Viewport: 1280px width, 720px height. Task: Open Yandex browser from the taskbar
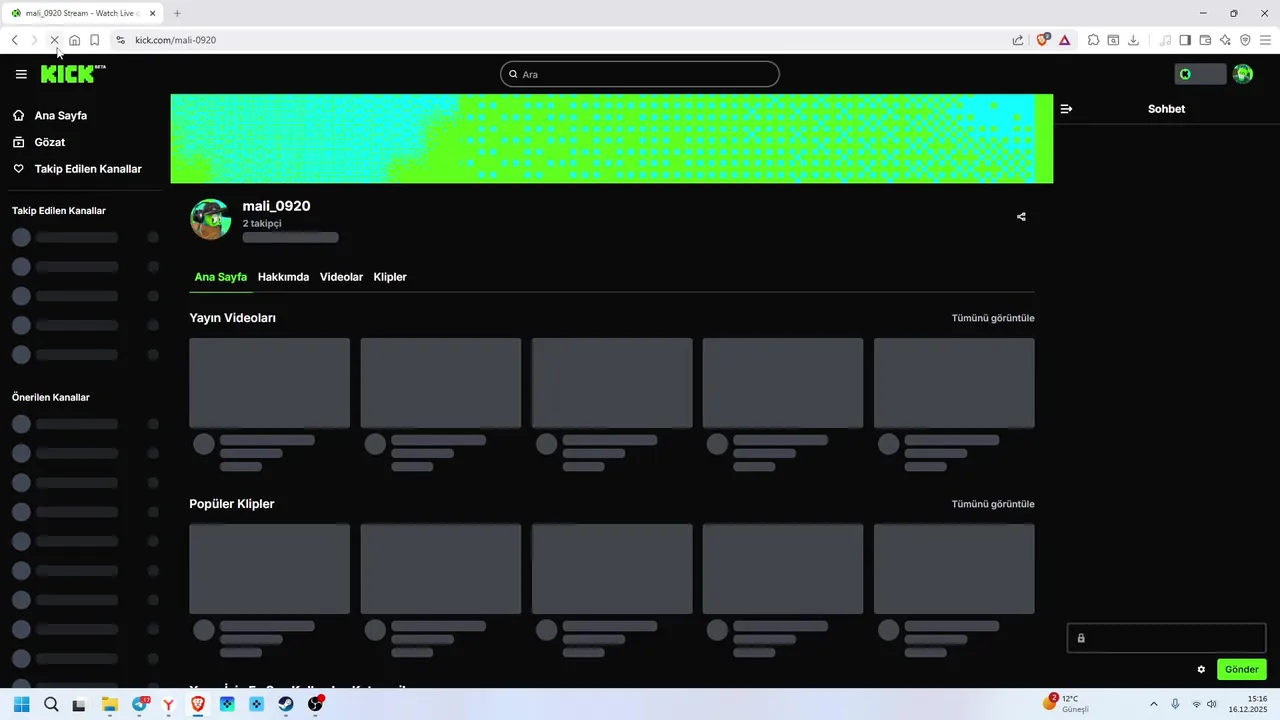(169, 704)
